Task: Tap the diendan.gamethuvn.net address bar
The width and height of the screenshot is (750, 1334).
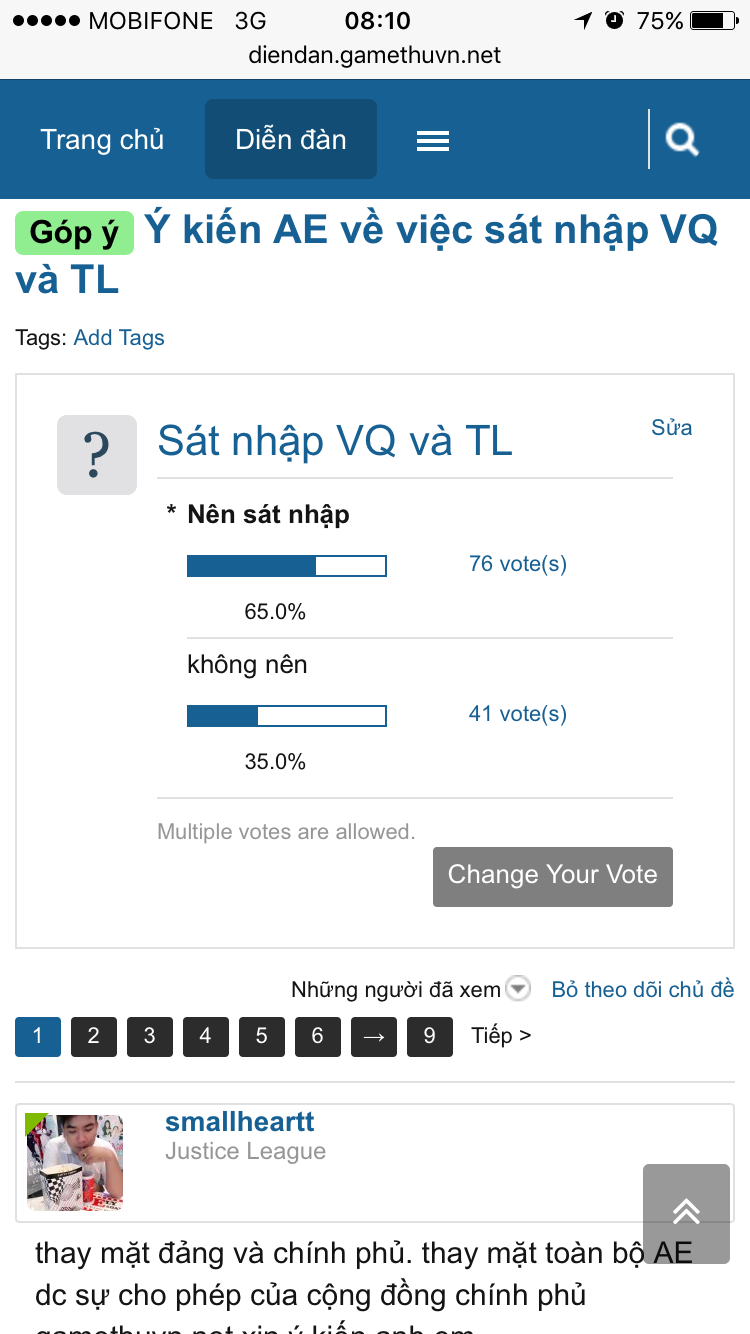Action: tap(375, 55)
